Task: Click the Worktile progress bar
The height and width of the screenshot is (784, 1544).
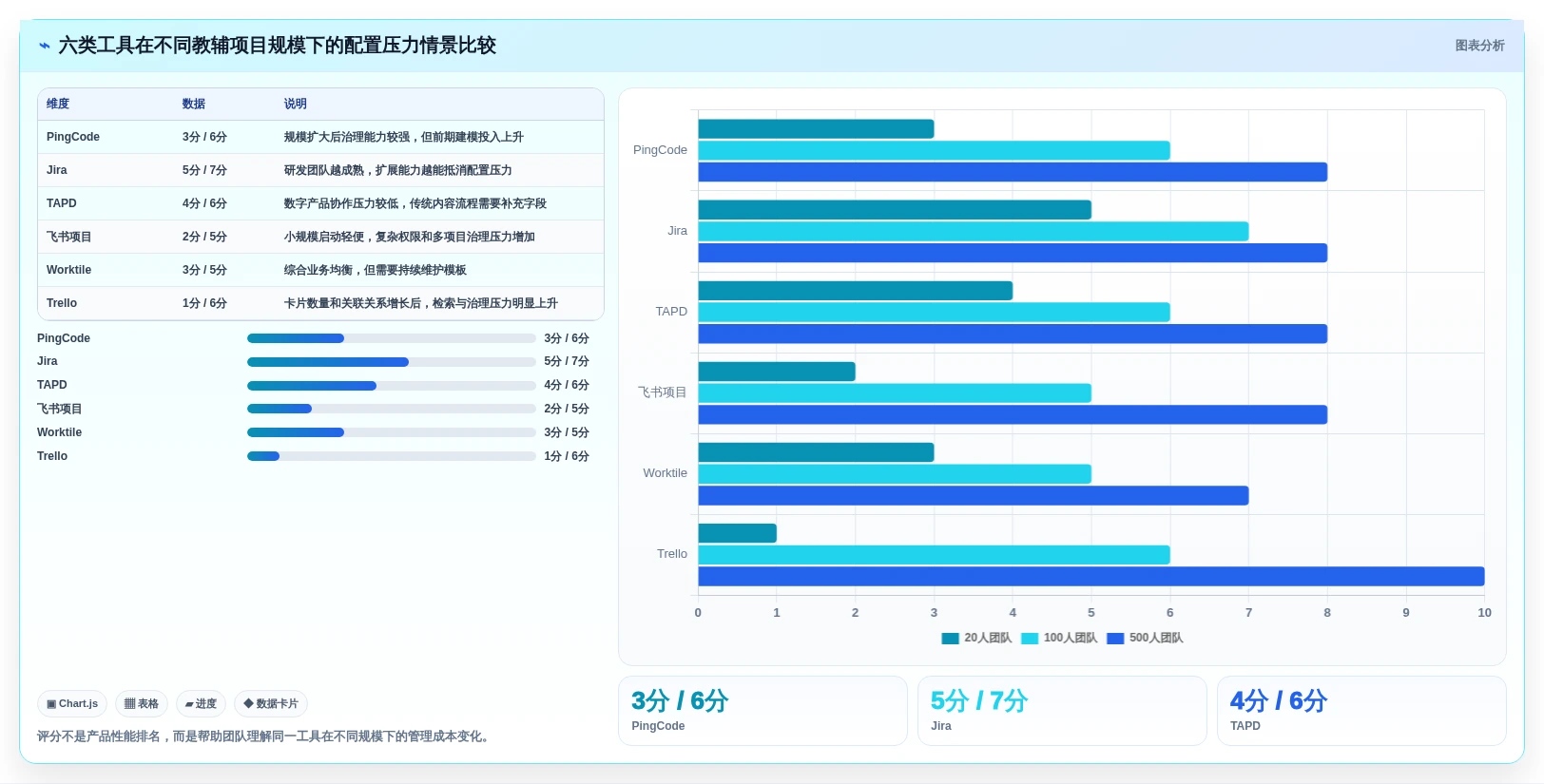Action: (x=392, y=432)
